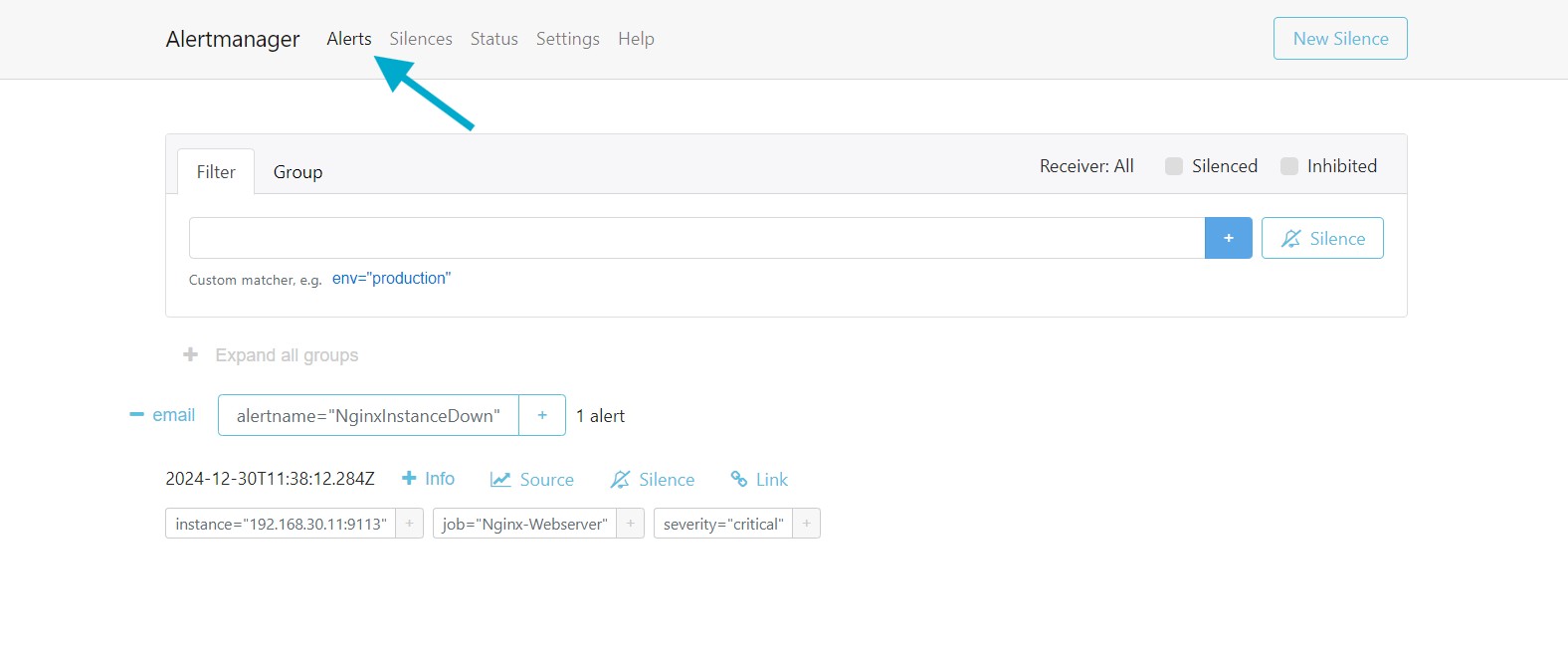Expand the alert Info details

(428, 479)
